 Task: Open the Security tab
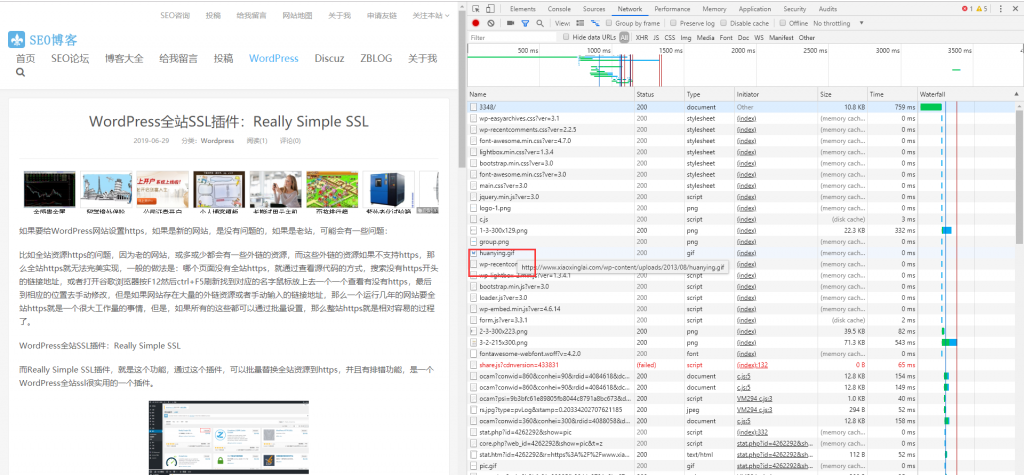pos(794,9)
